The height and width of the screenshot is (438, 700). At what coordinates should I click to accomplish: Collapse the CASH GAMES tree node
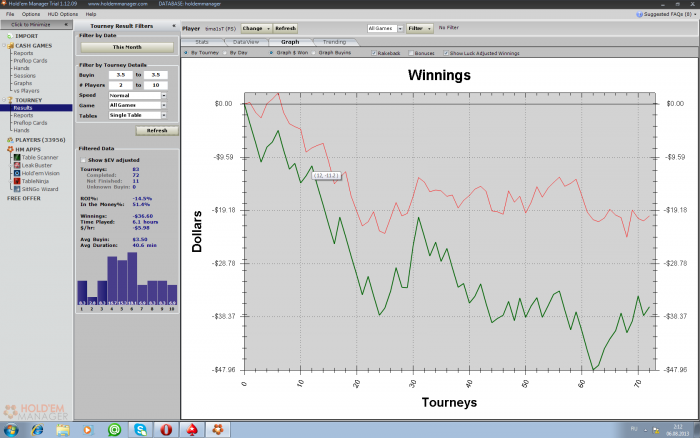[4, 46]
